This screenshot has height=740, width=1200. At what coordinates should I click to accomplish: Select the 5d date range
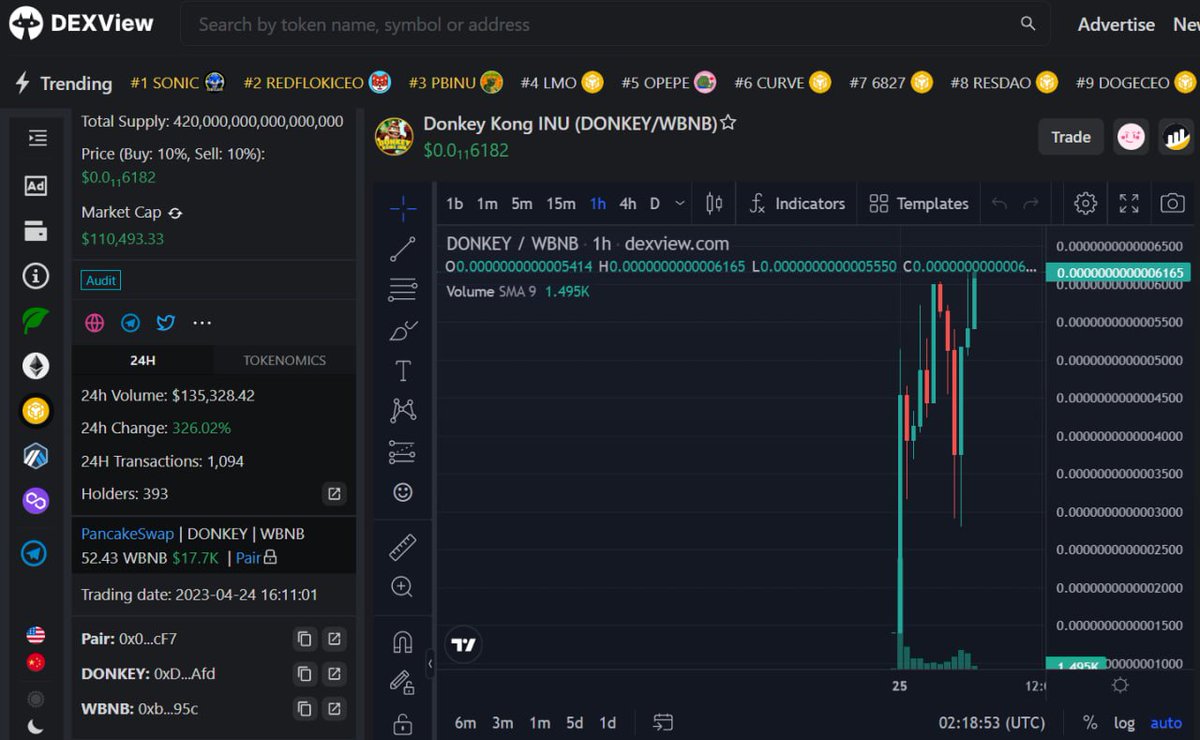tap(574, 723)
